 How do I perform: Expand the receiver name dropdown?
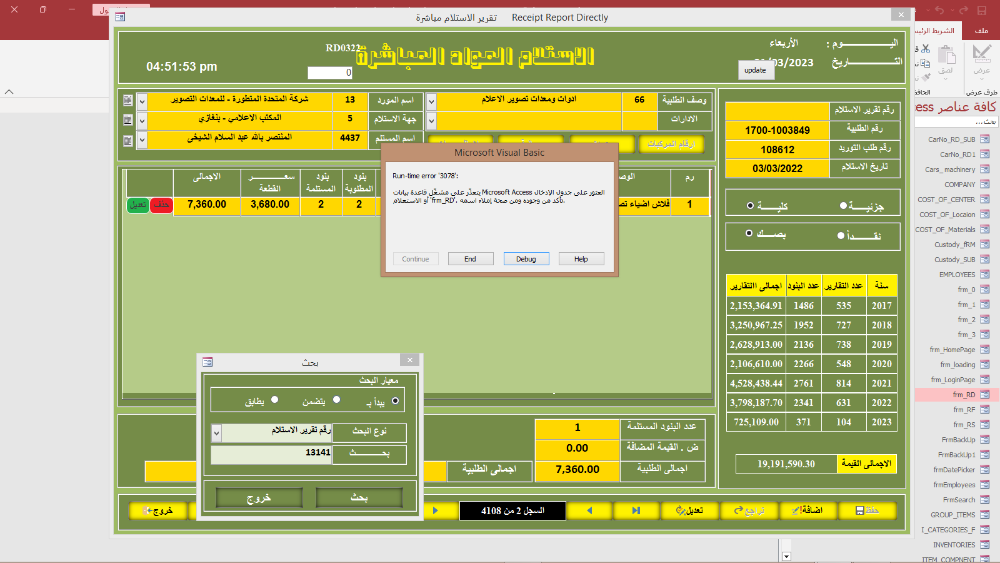(x=142, y=140)
